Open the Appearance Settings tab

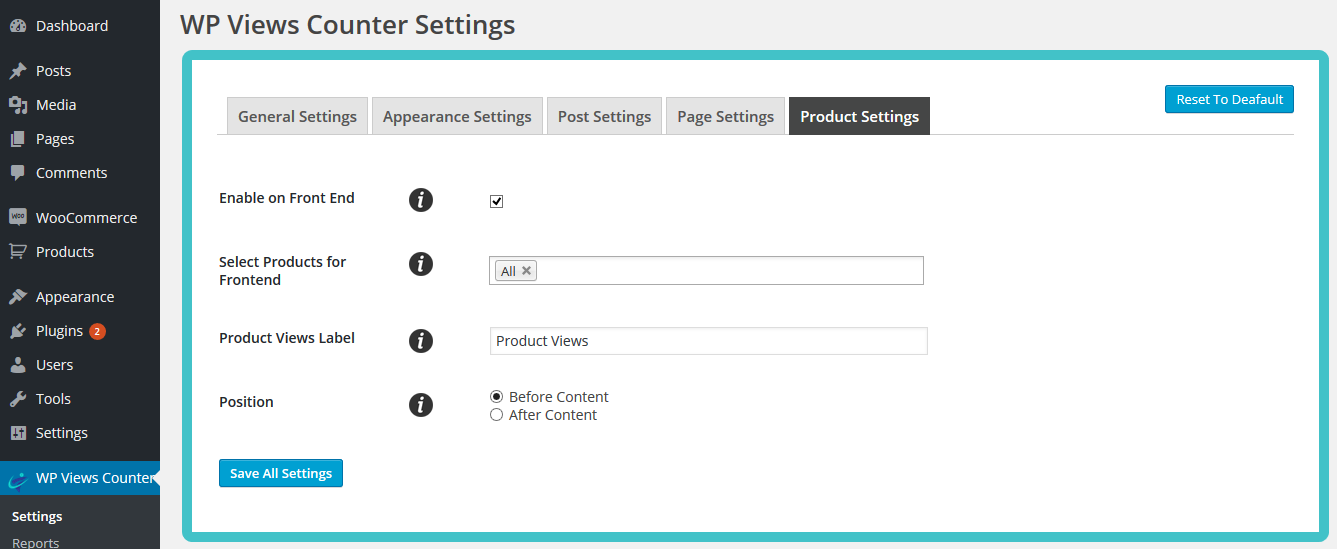pos(457,116)
